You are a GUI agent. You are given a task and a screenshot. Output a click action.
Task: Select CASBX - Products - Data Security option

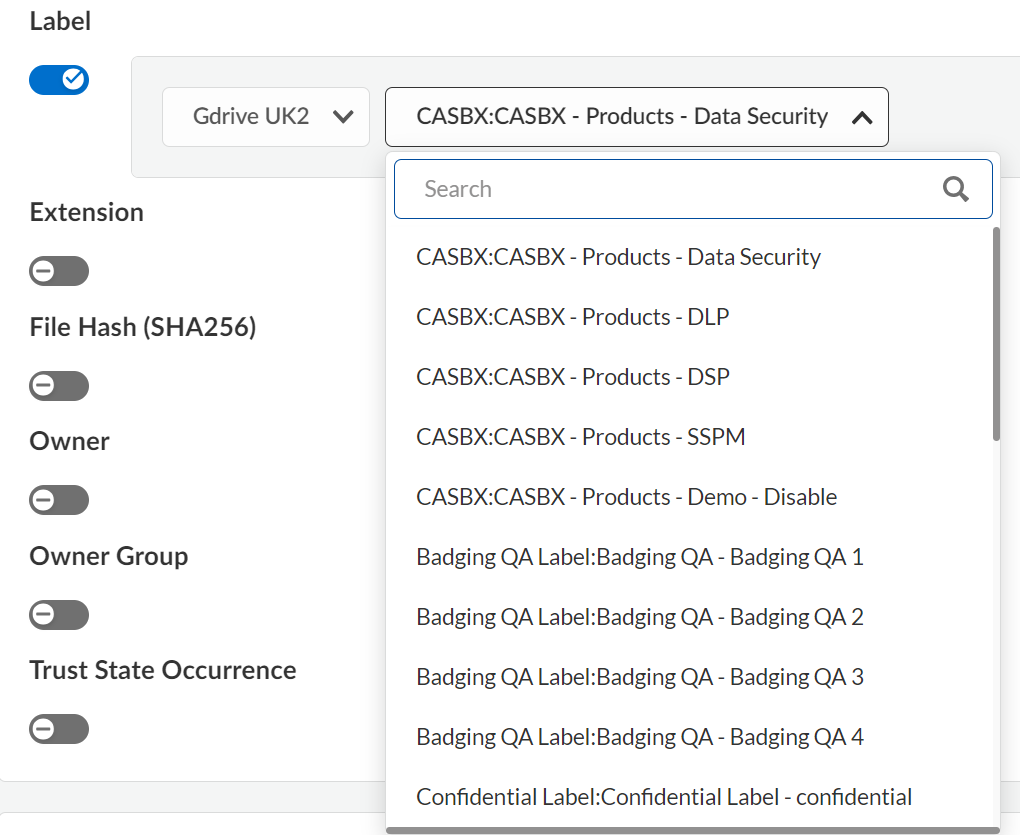pyautogui.click(x=618, y=257)
